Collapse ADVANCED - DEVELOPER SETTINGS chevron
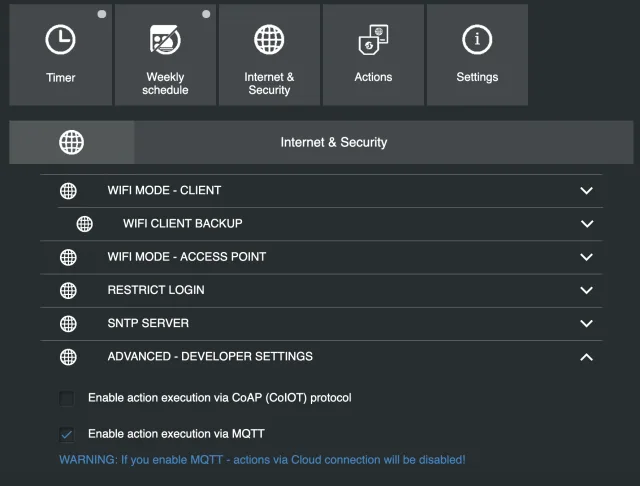The height and width of the screenshot is (486, 640). pos(587,357)
